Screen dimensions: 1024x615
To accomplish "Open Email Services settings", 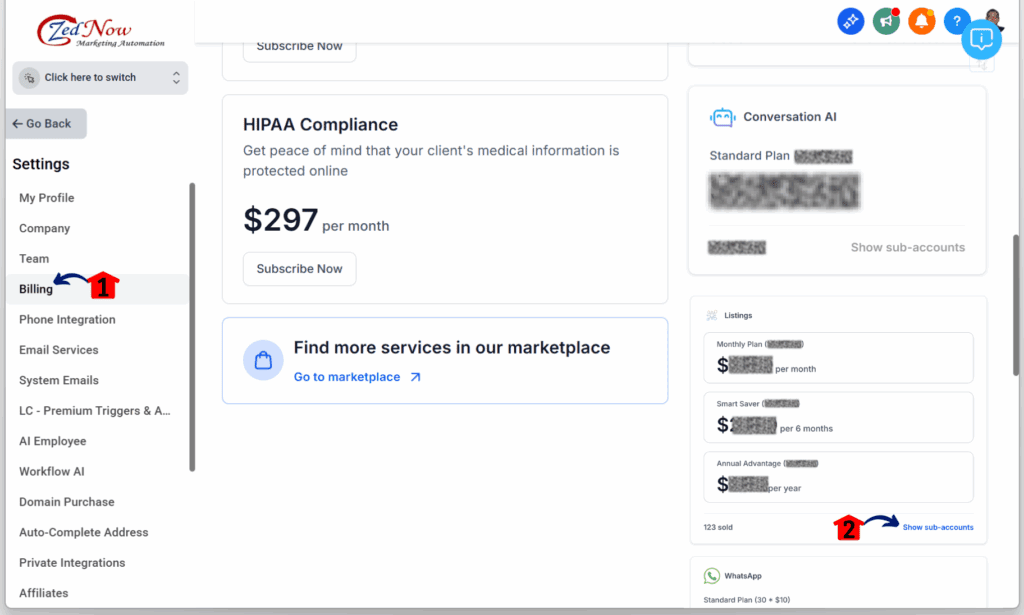I will coord(59,350).
